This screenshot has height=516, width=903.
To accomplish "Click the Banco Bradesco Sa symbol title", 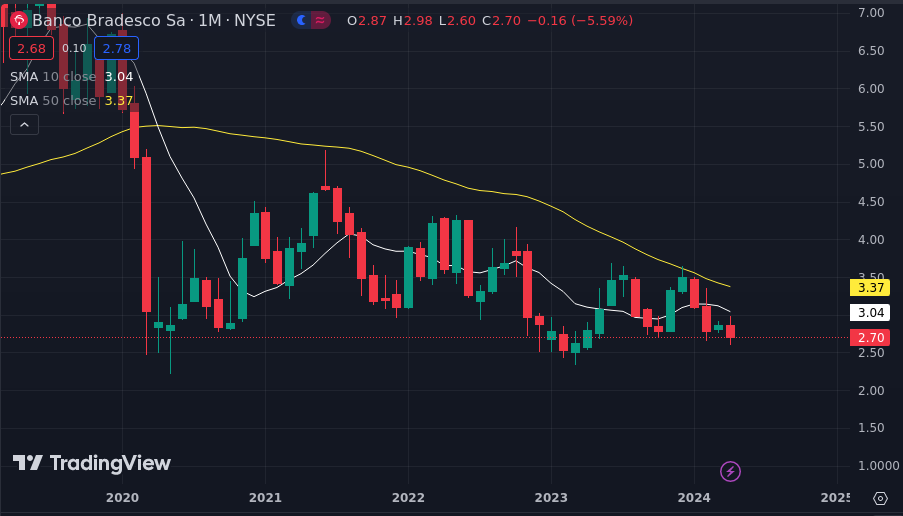I will (x=109, y=21).
